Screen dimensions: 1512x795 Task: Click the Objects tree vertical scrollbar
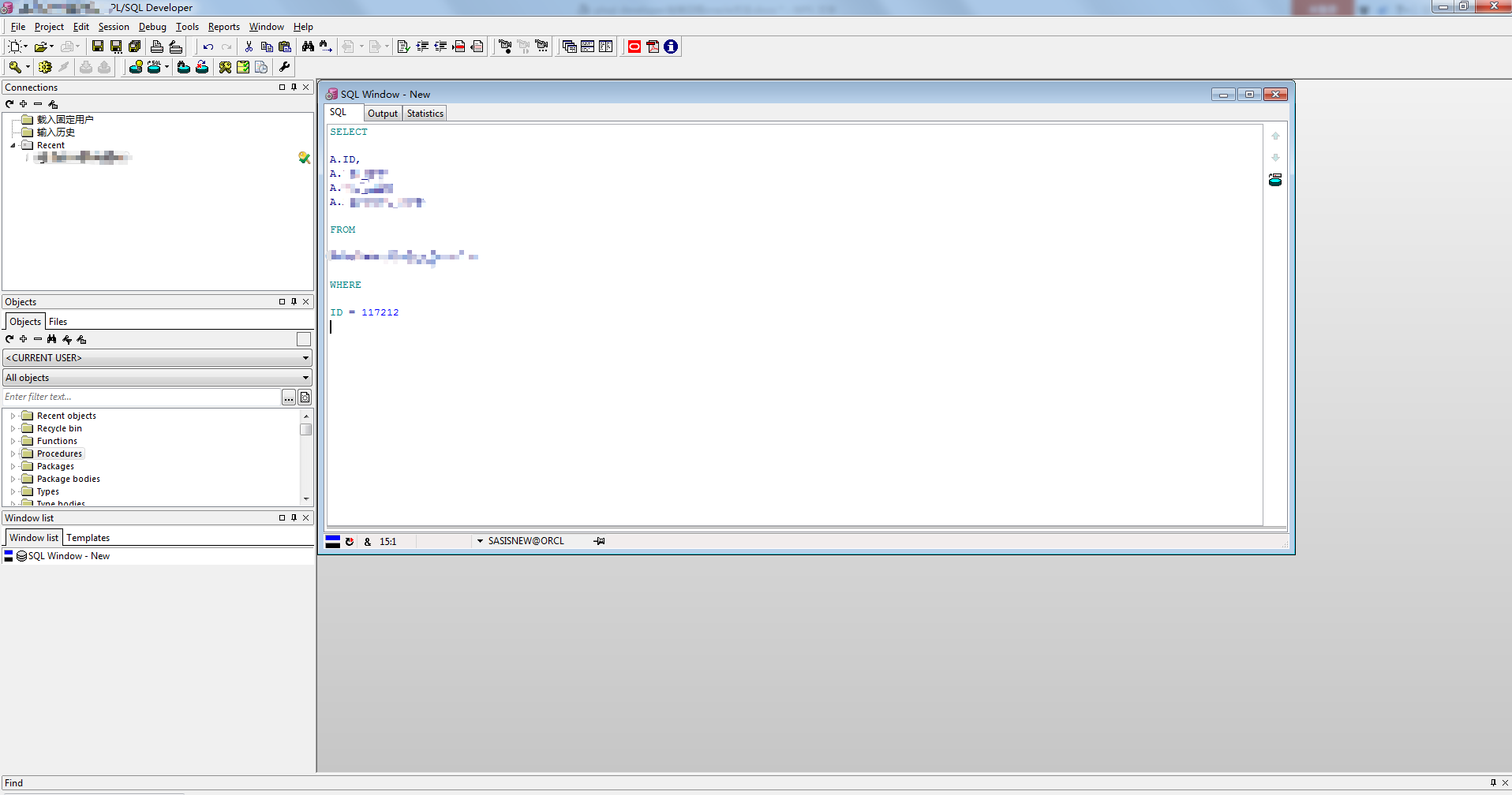tap(306, 457)
